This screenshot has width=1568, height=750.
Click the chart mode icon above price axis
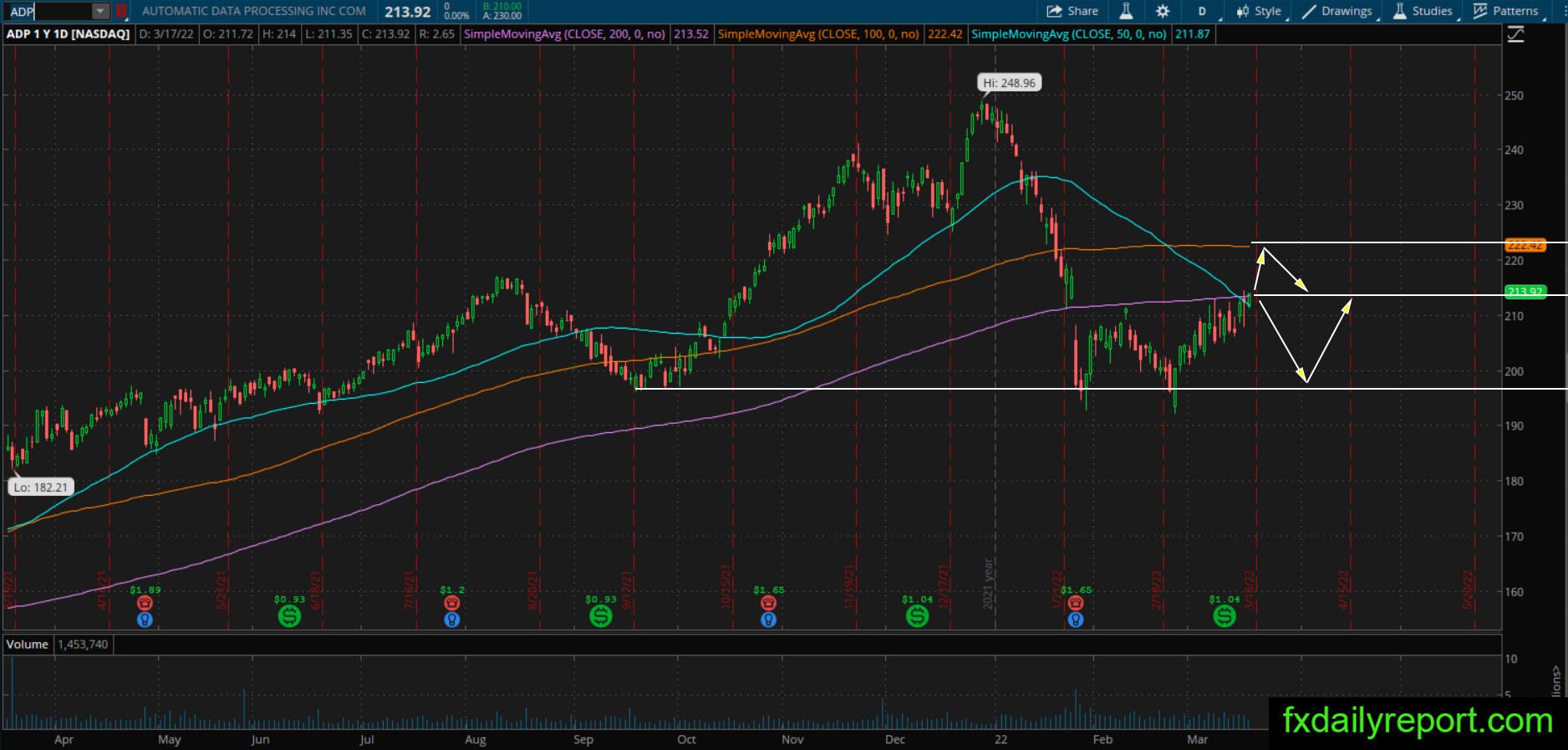click(1515, 34)
